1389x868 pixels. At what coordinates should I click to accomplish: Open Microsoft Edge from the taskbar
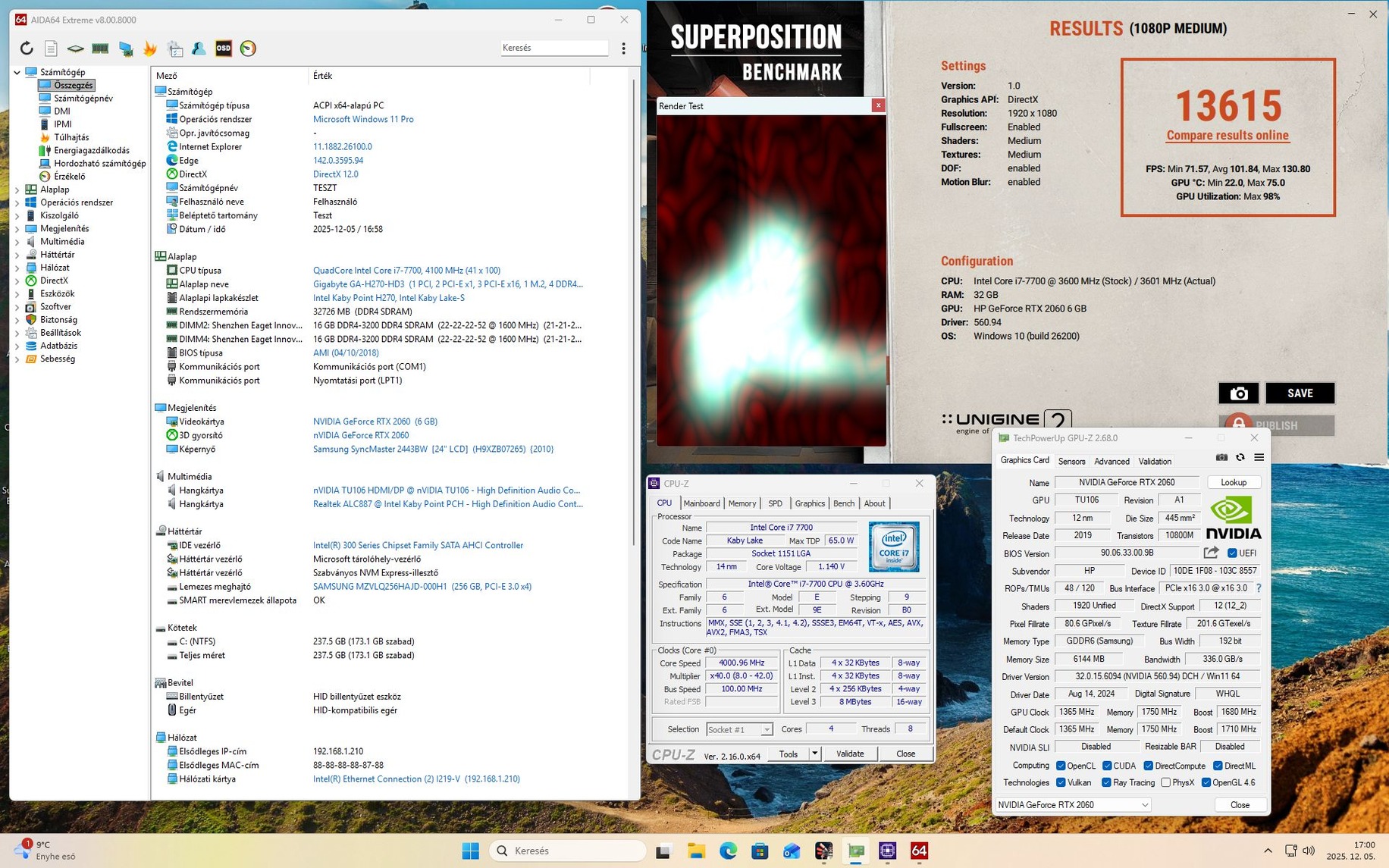click(728, 851)
